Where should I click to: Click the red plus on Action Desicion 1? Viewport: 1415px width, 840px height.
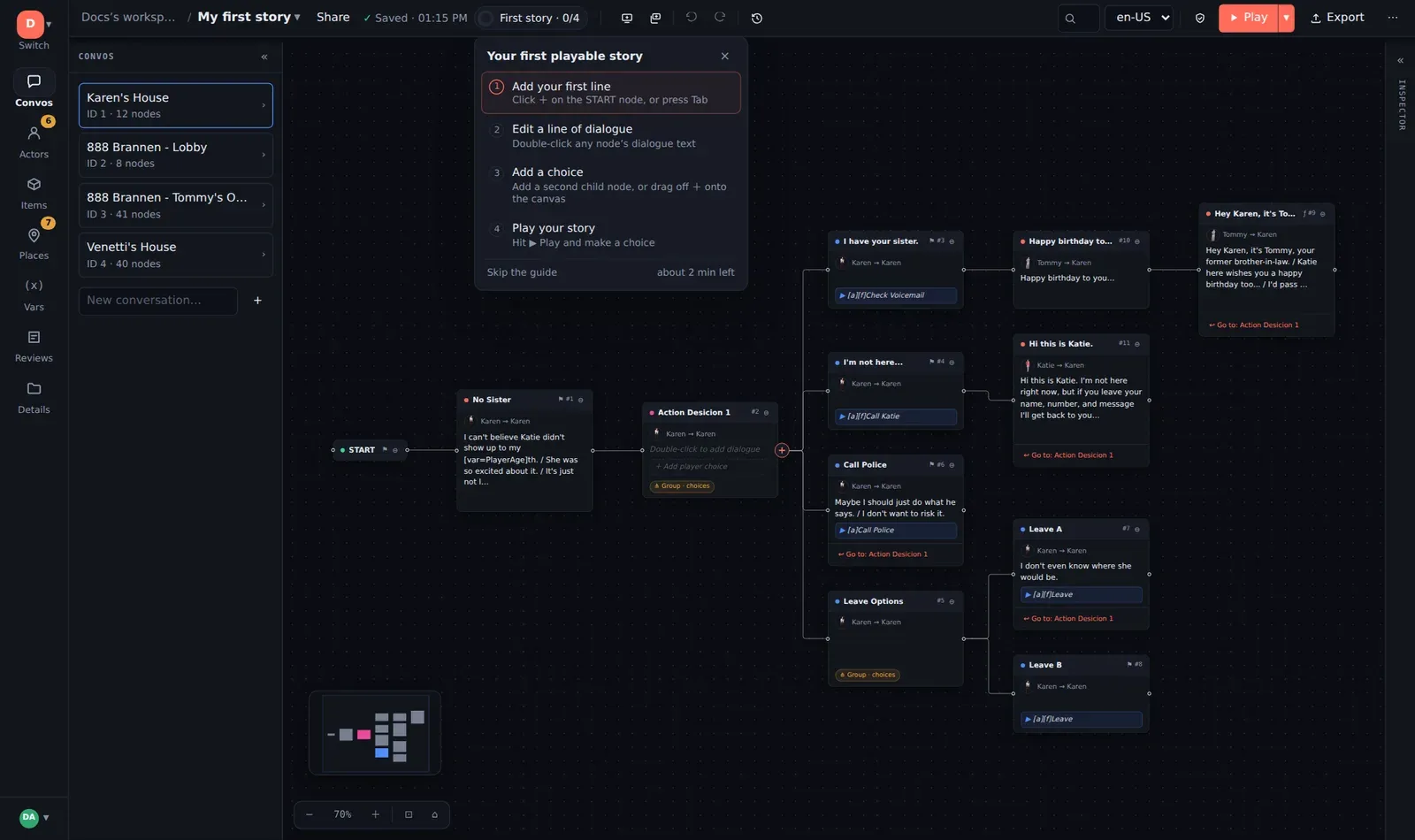(x=782, y=450)
